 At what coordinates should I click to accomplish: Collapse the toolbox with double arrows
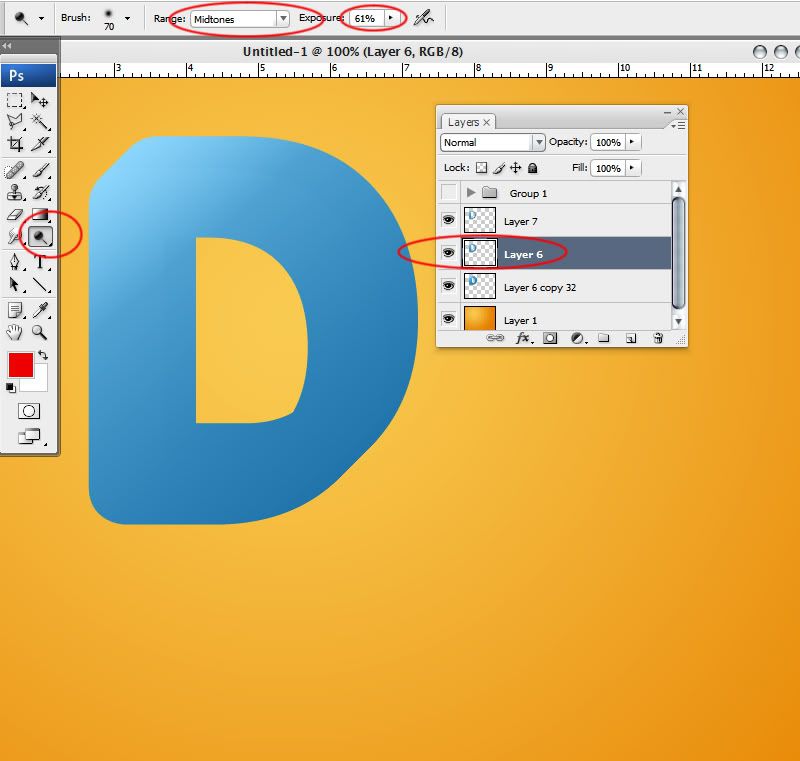(x=7, y=46)
